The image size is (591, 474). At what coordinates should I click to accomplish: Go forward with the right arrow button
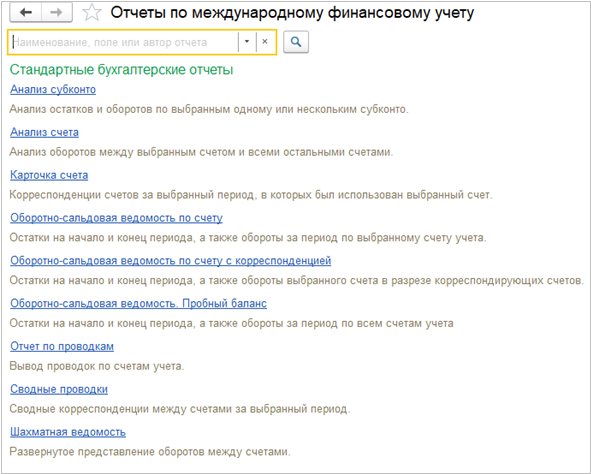57,12
